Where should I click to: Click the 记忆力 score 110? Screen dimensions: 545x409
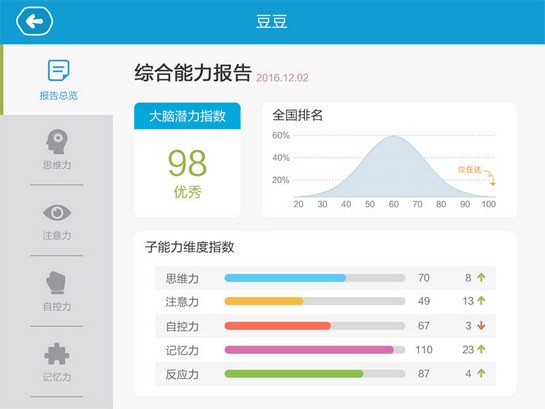coord(424,350)
